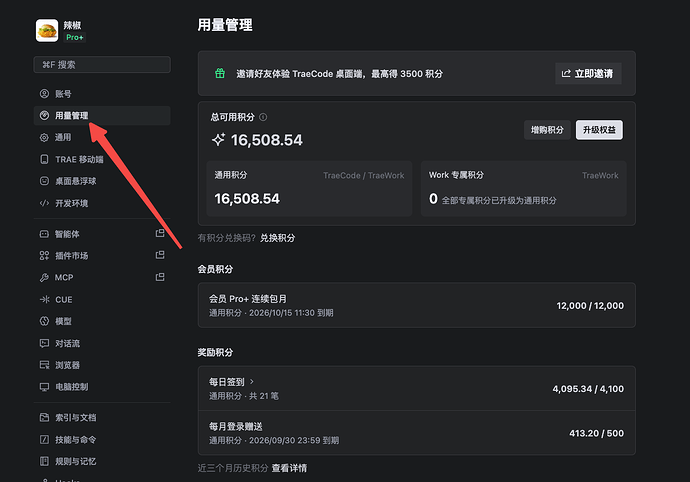Click the 模型 model icon
This screenshot has height=482, width=690.
coord(44,321)
